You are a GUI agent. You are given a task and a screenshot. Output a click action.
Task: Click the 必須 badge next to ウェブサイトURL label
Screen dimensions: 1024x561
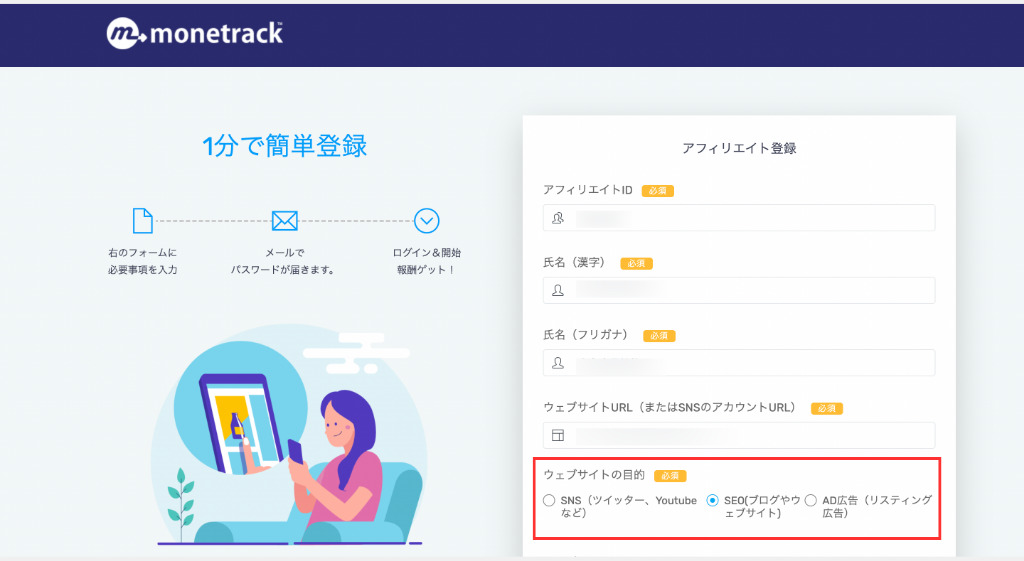[x=827, y=408]
